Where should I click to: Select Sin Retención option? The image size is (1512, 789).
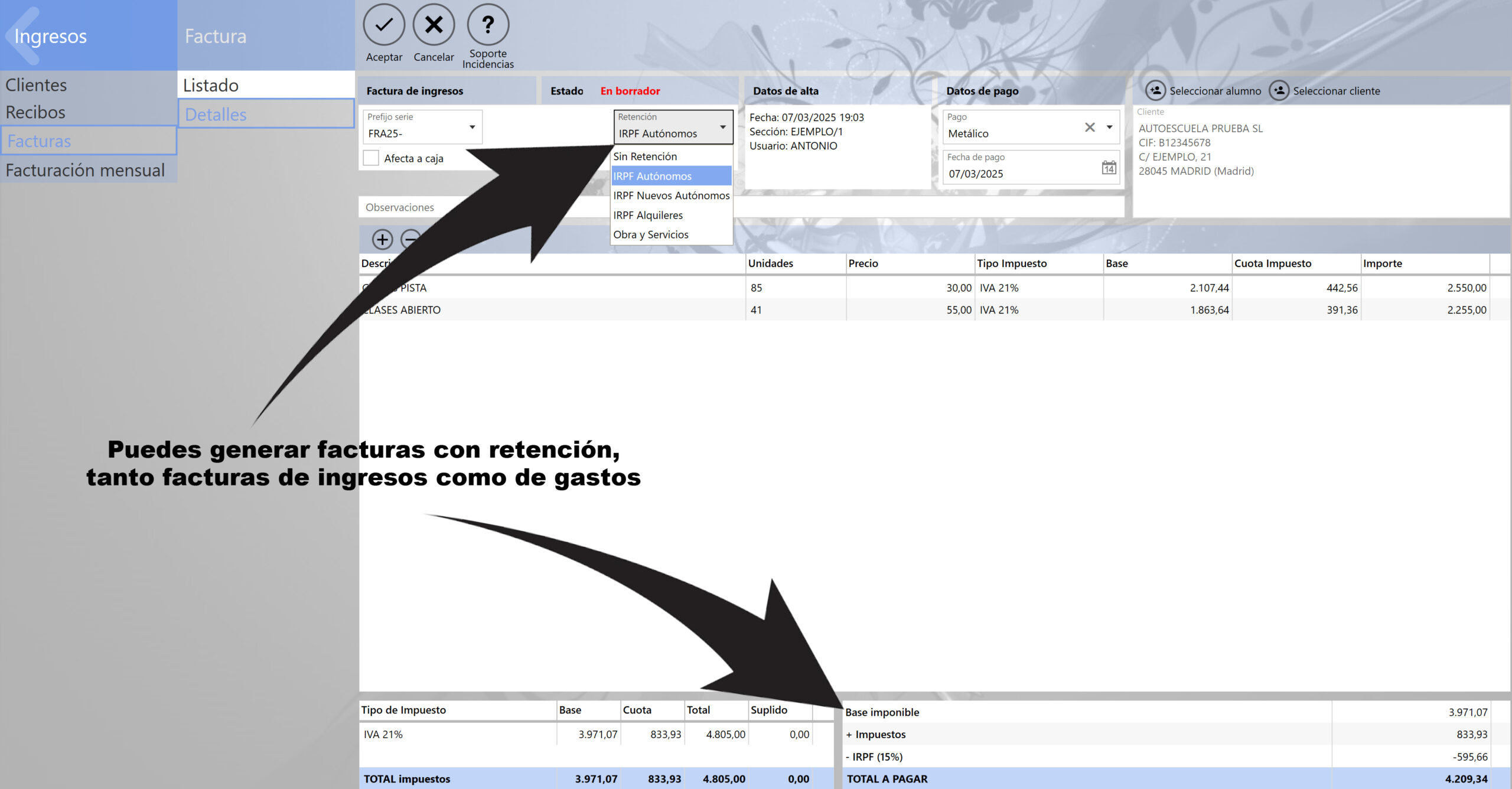(x=672, y=157)
